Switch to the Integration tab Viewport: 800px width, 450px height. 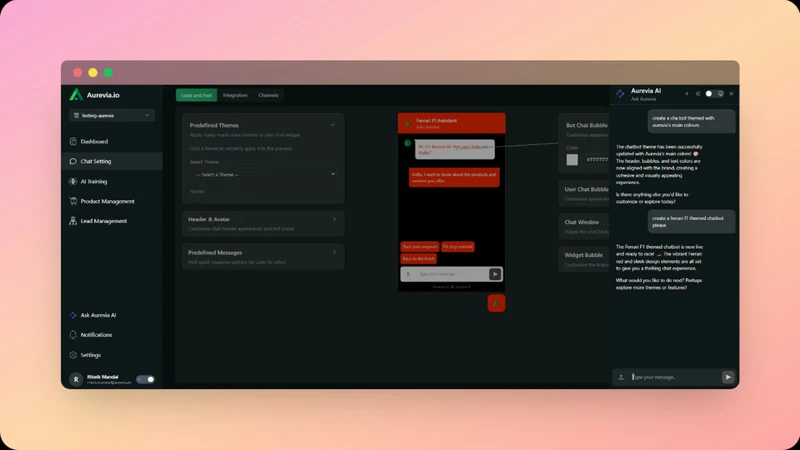[x=235, y=95]
